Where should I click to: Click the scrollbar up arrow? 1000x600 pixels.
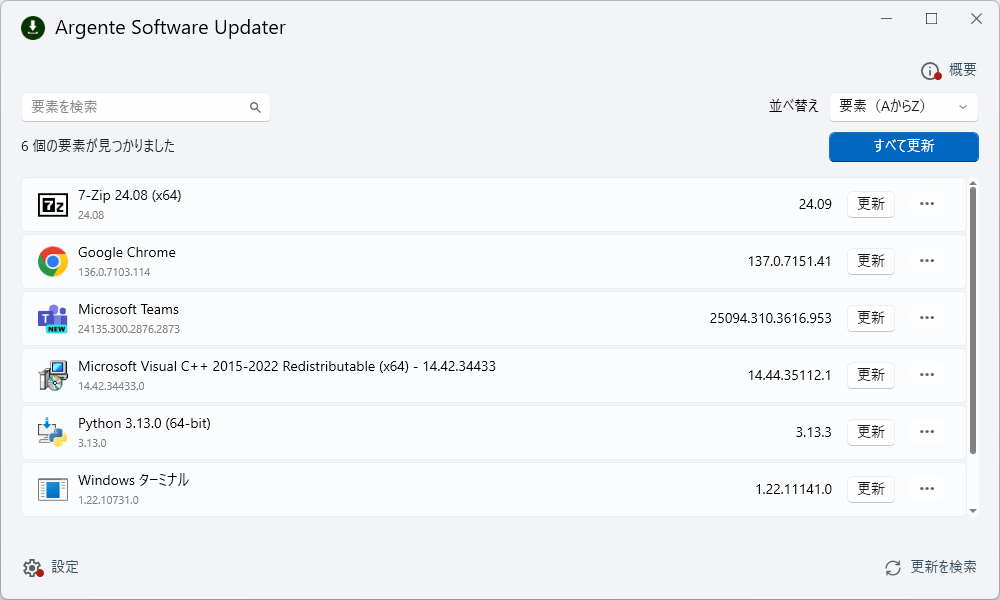[973, 184]
